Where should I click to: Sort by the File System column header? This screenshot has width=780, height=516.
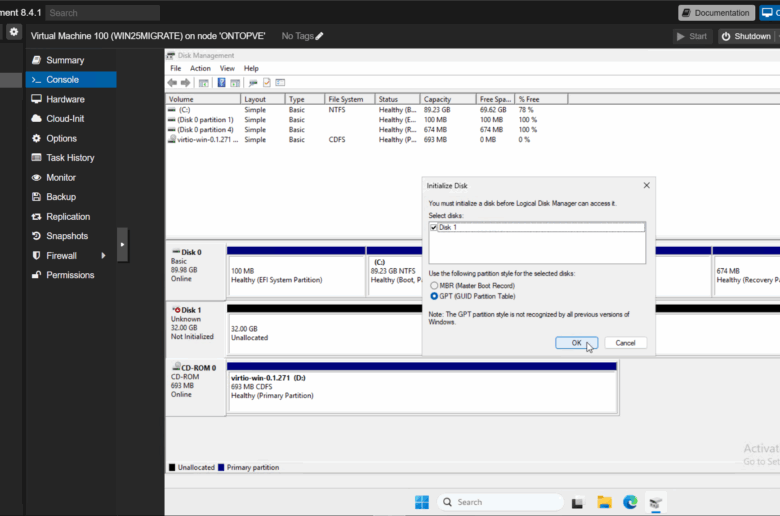(x=349, y=99)
